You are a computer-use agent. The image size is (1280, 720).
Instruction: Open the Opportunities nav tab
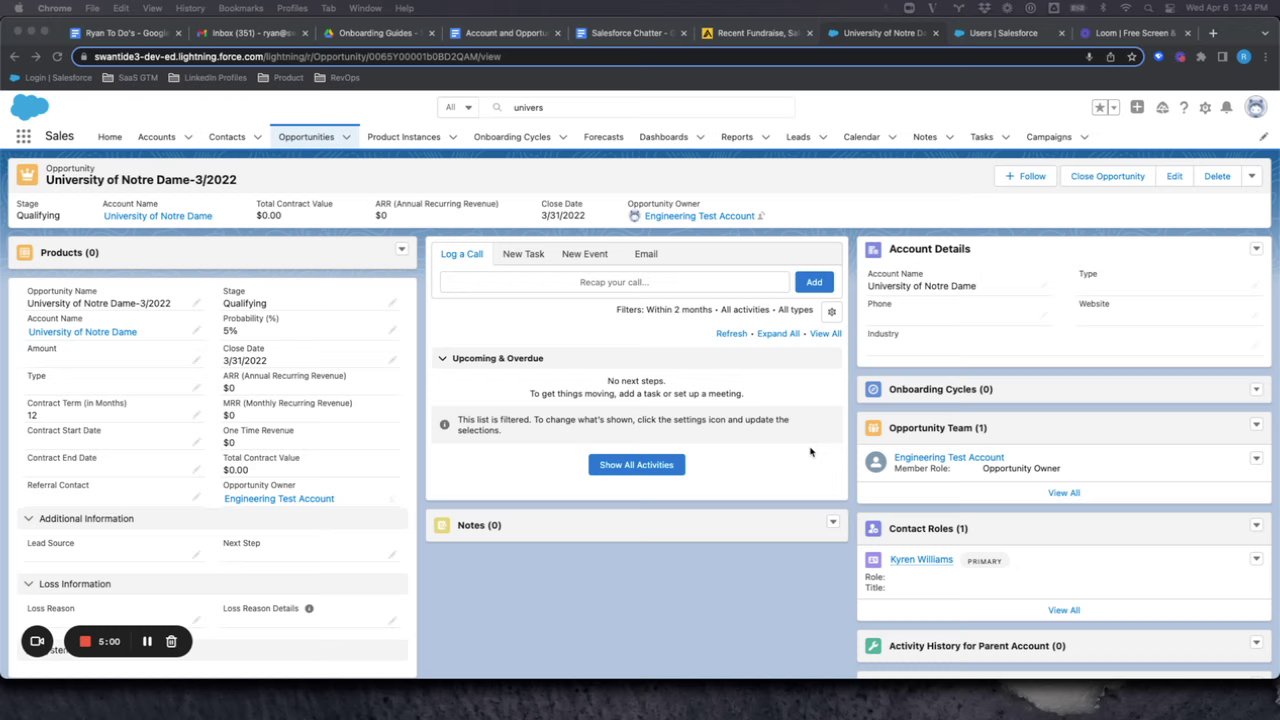point(306,137)
